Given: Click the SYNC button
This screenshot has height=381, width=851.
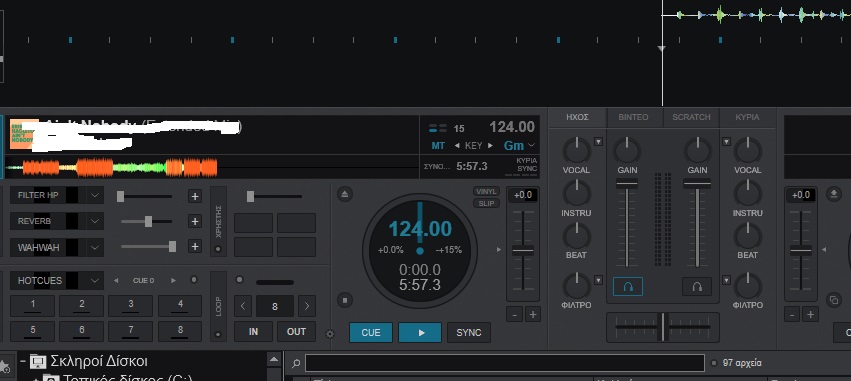Looking at the screenshot, I should coord(468,333).
